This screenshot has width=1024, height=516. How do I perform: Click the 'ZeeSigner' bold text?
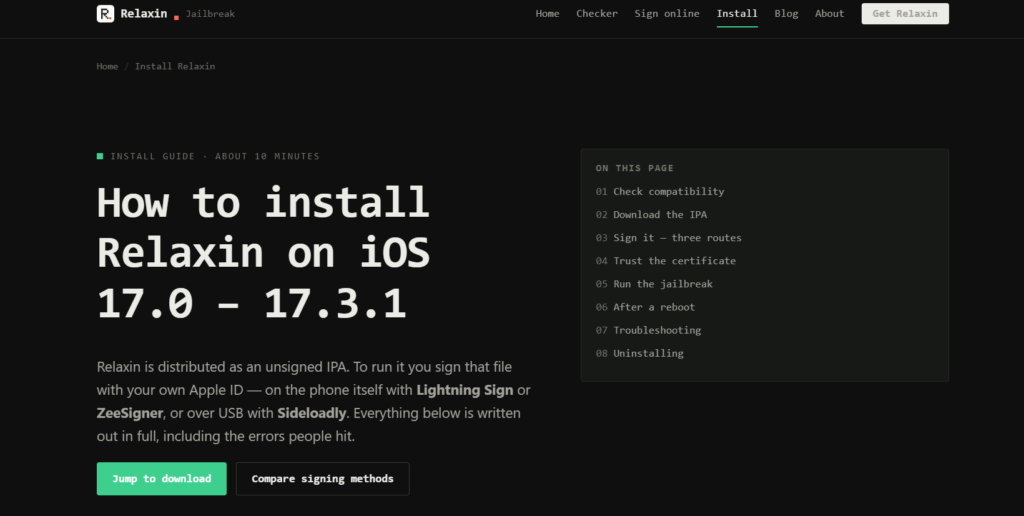point(129,413)
